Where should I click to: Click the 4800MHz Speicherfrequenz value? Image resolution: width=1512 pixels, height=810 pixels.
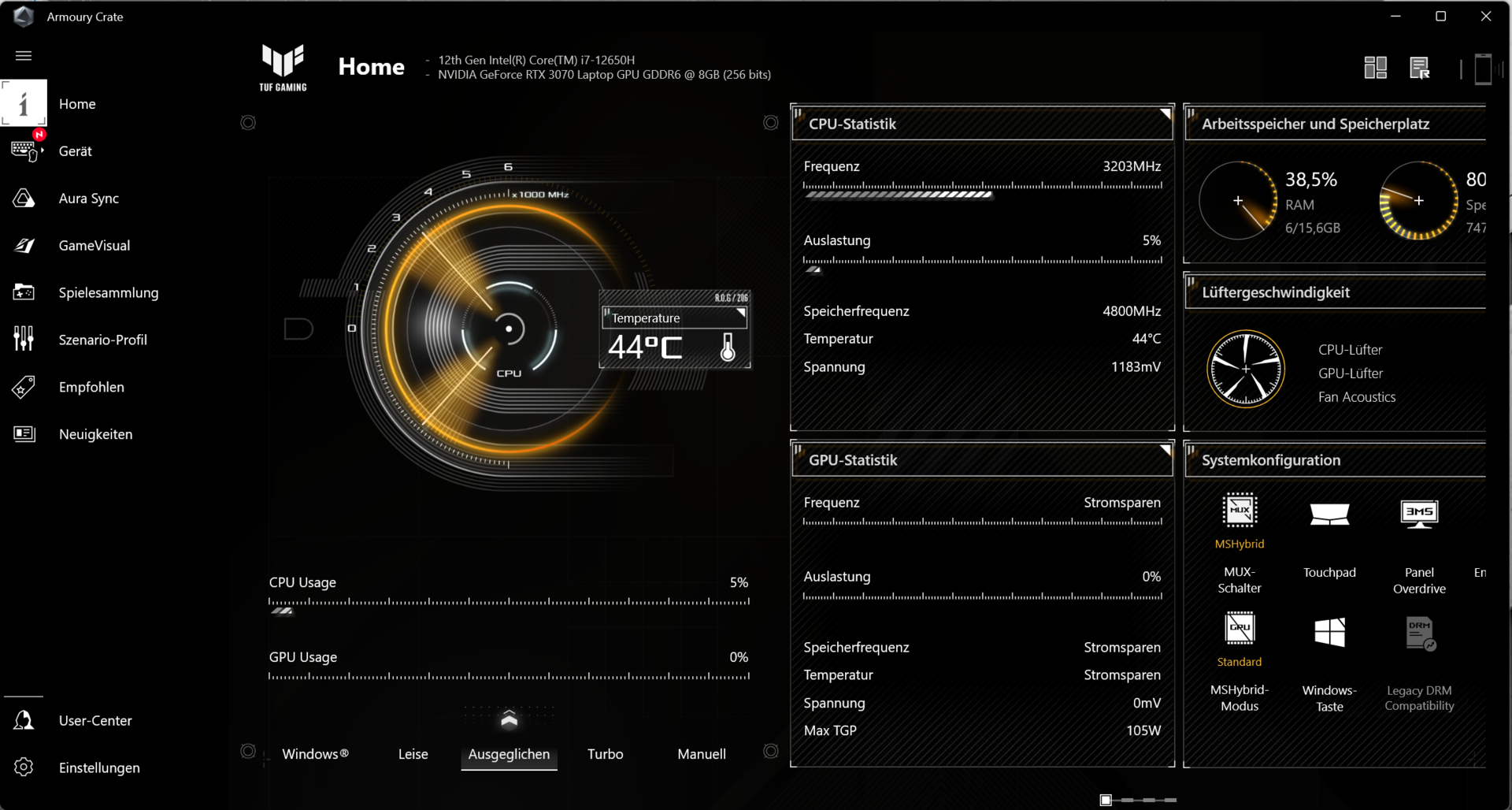1132,311
